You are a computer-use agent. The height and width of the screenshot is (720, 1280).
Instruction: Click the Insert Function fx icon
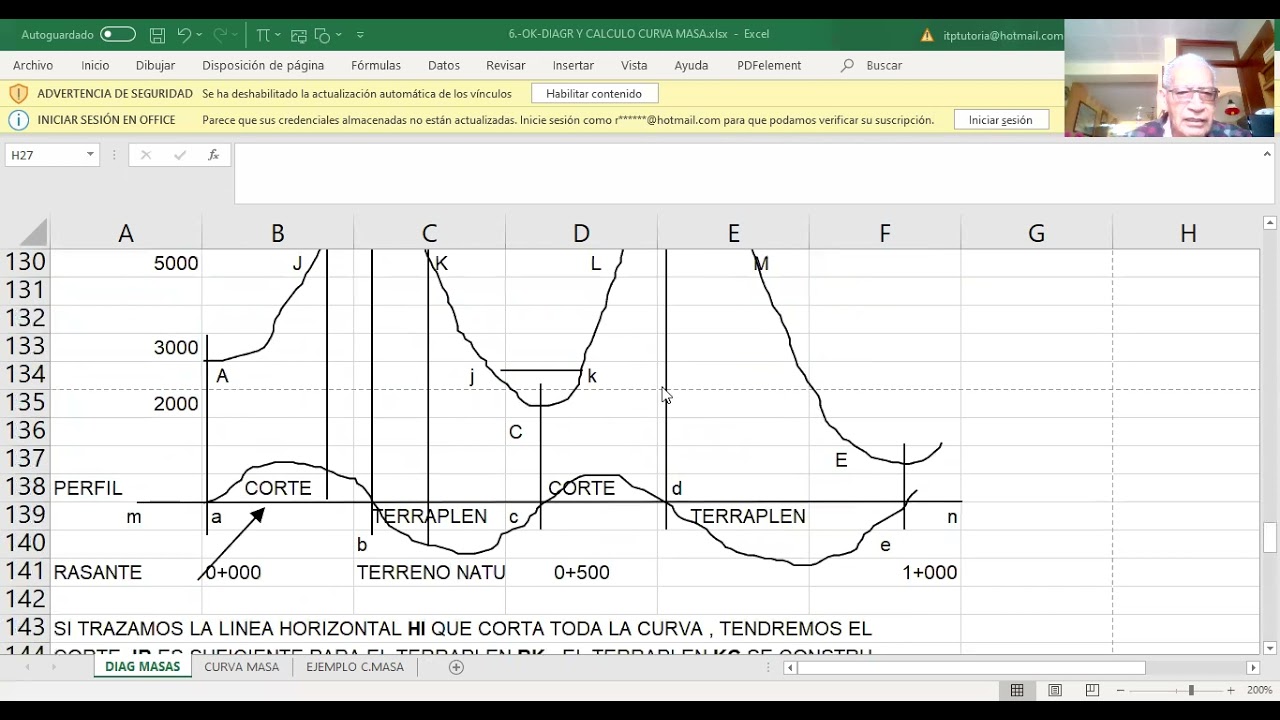click(213, 155)
